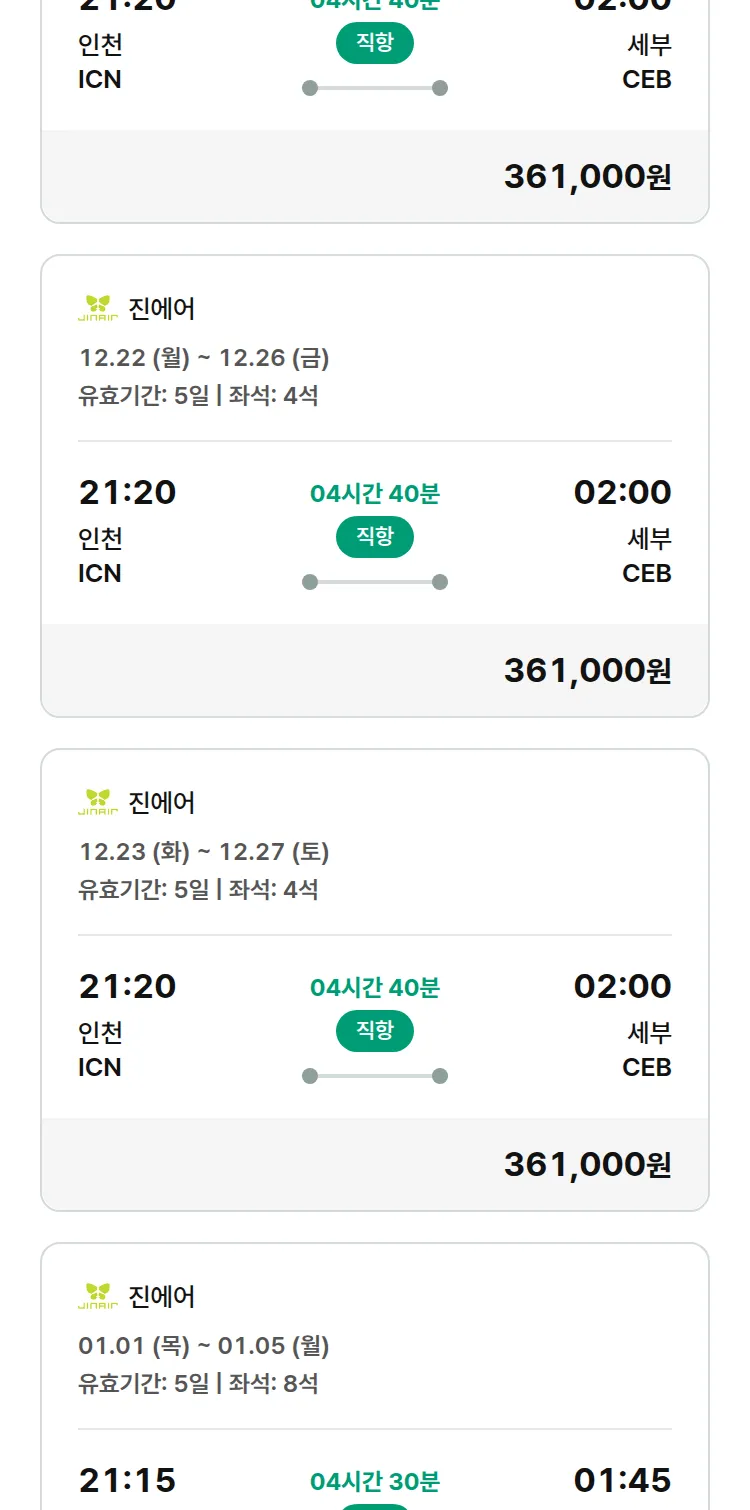This screenshot has width=750, height=1510.
Task: Tap the 진에어 airline name on the 01.01 card
Action: tap(162, 1297)
